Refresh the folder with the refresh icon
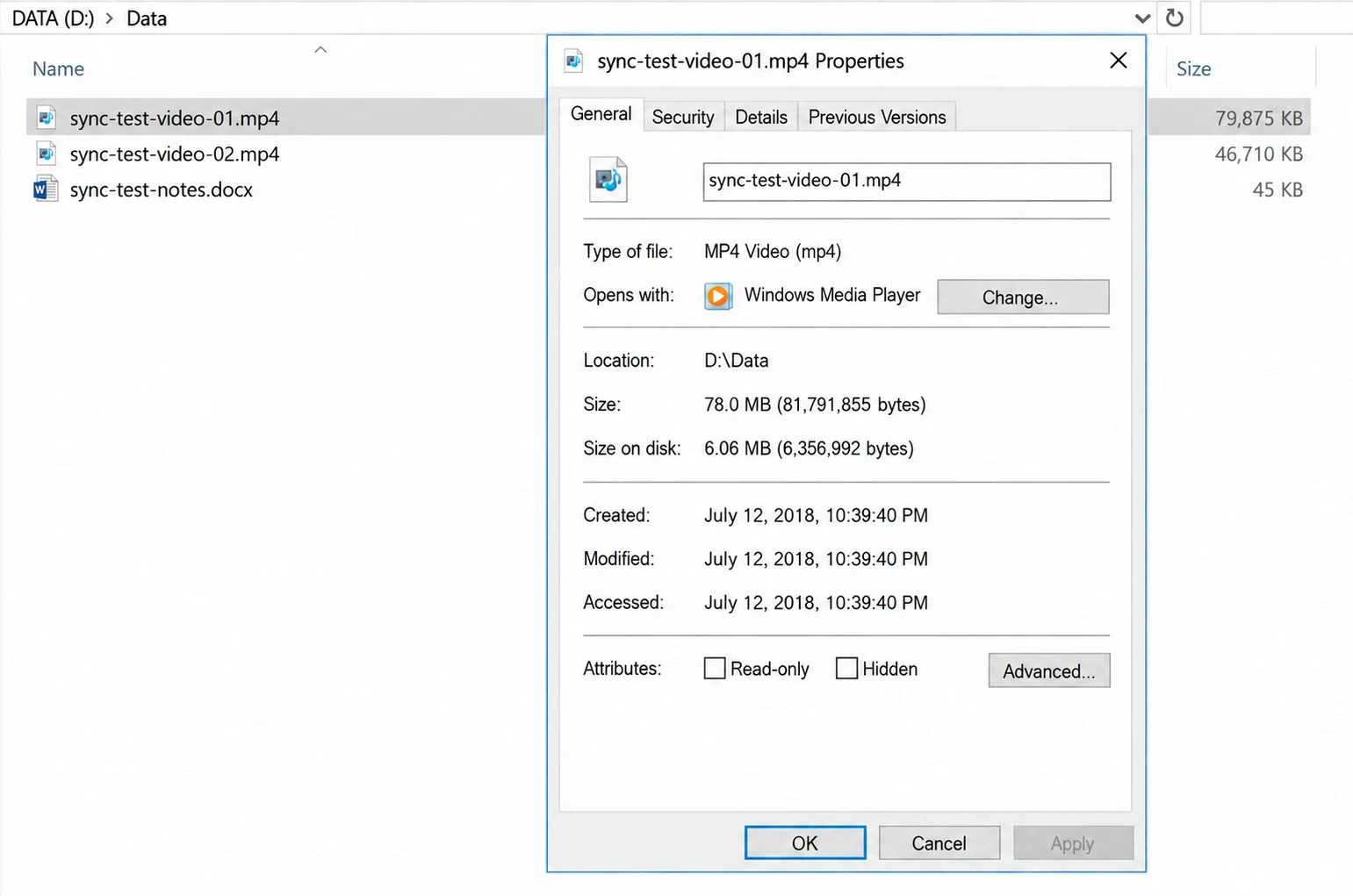 (1174, 18)
